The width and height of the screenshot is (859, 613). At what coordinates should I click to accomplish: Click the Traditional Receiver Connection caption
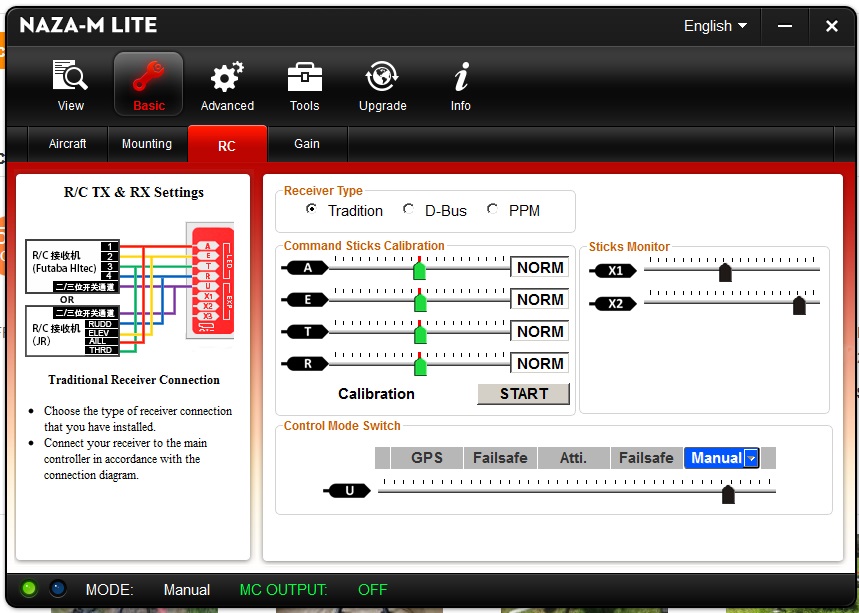134,380
